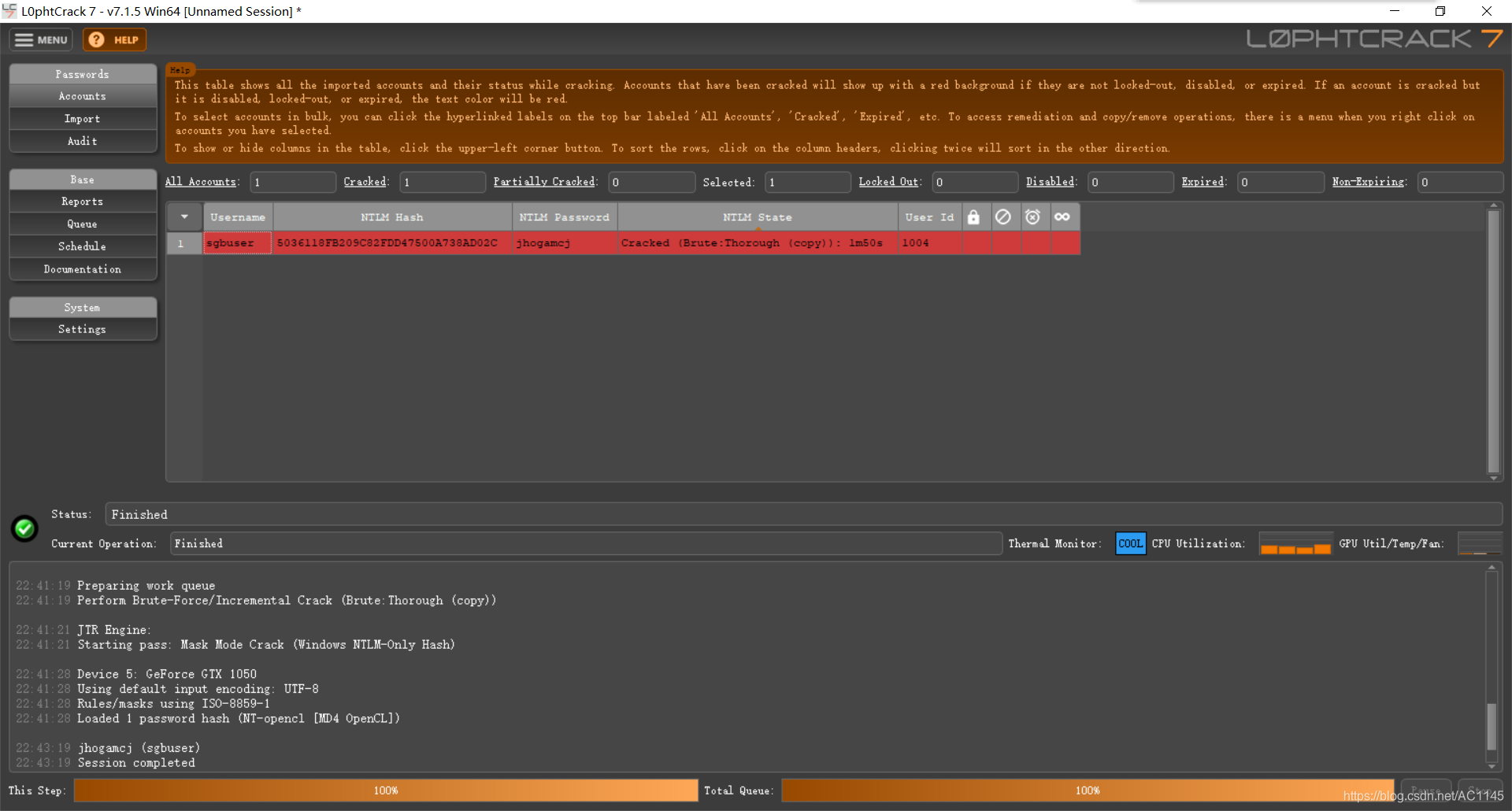Screen dimensions: 1512x811
Task: Select the sgbuser username cell
Action: pos(238,243)
